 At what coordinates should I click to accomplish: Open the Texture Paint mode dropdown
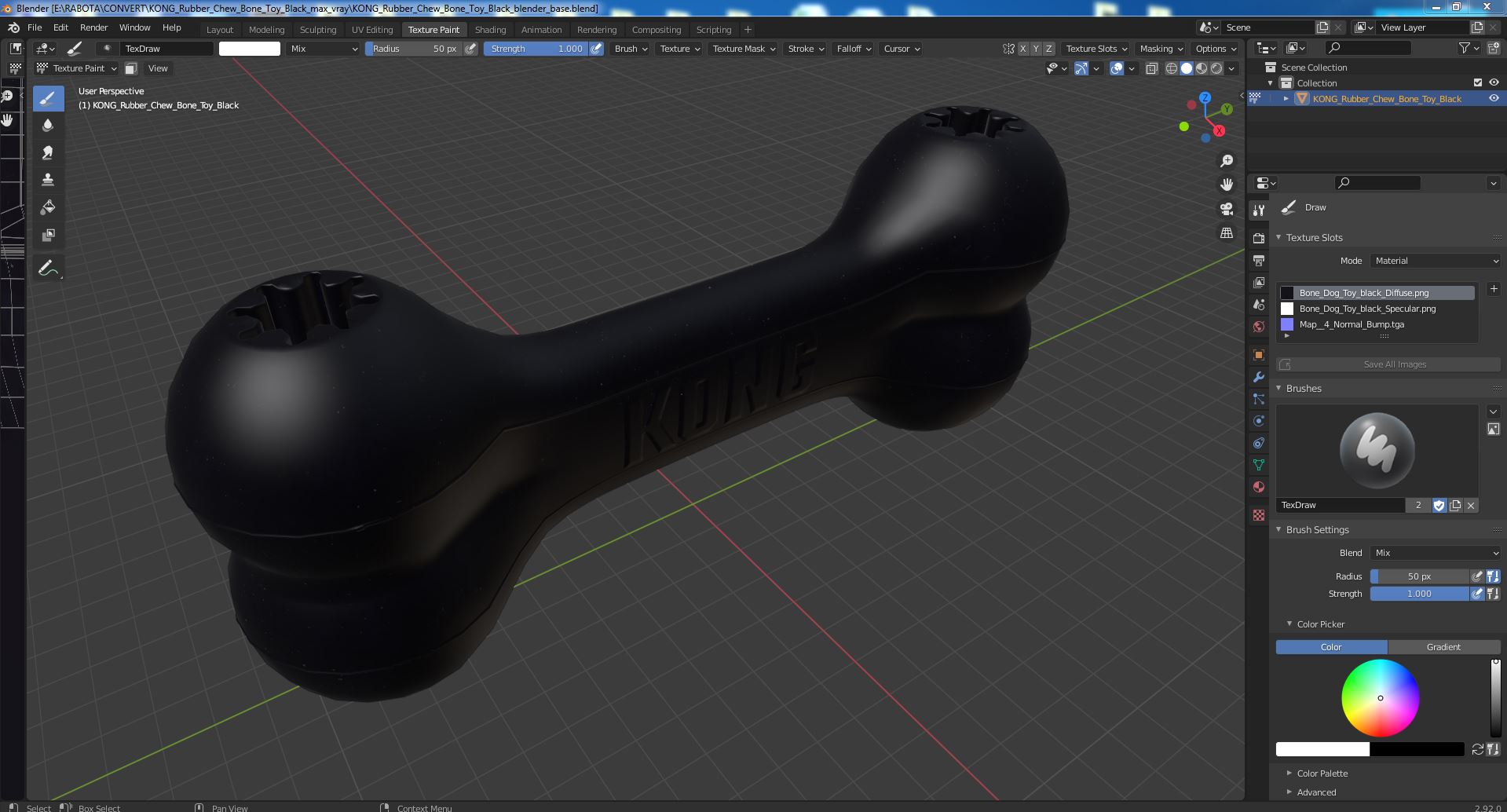click(x=77, y=68)
